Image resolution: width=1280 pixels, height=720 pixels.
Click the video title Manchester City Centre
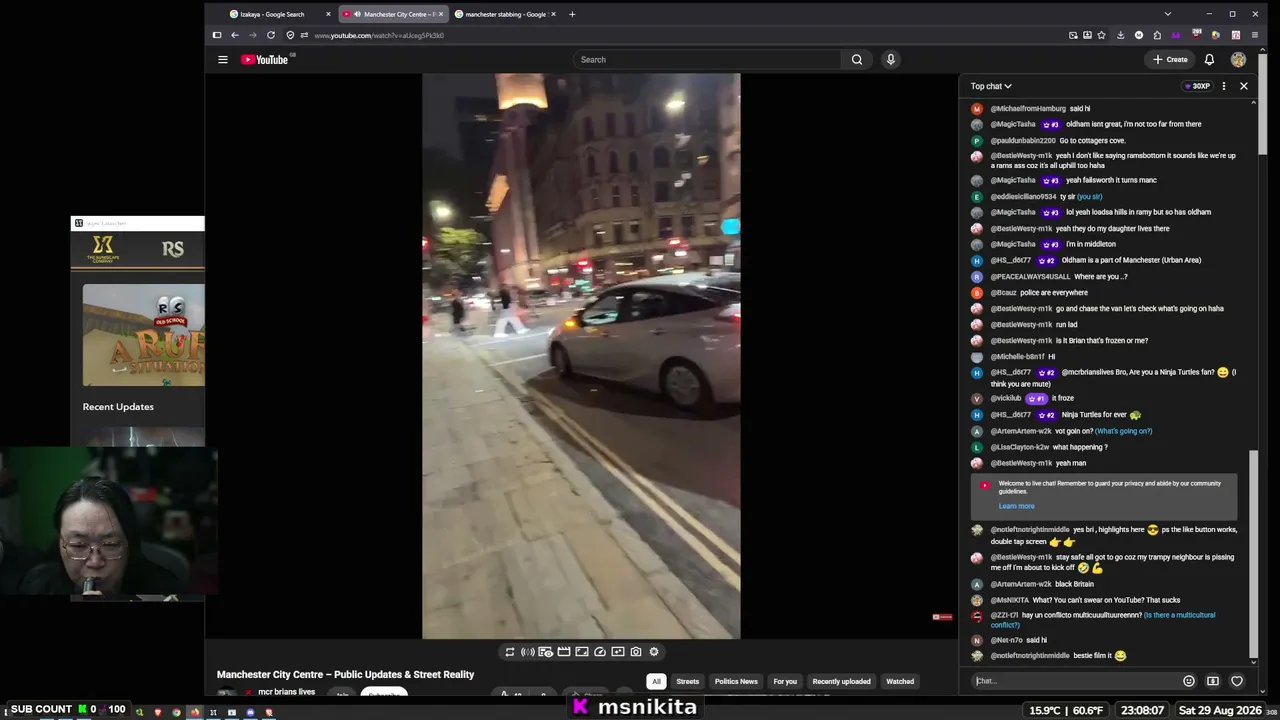click(346, 675)
